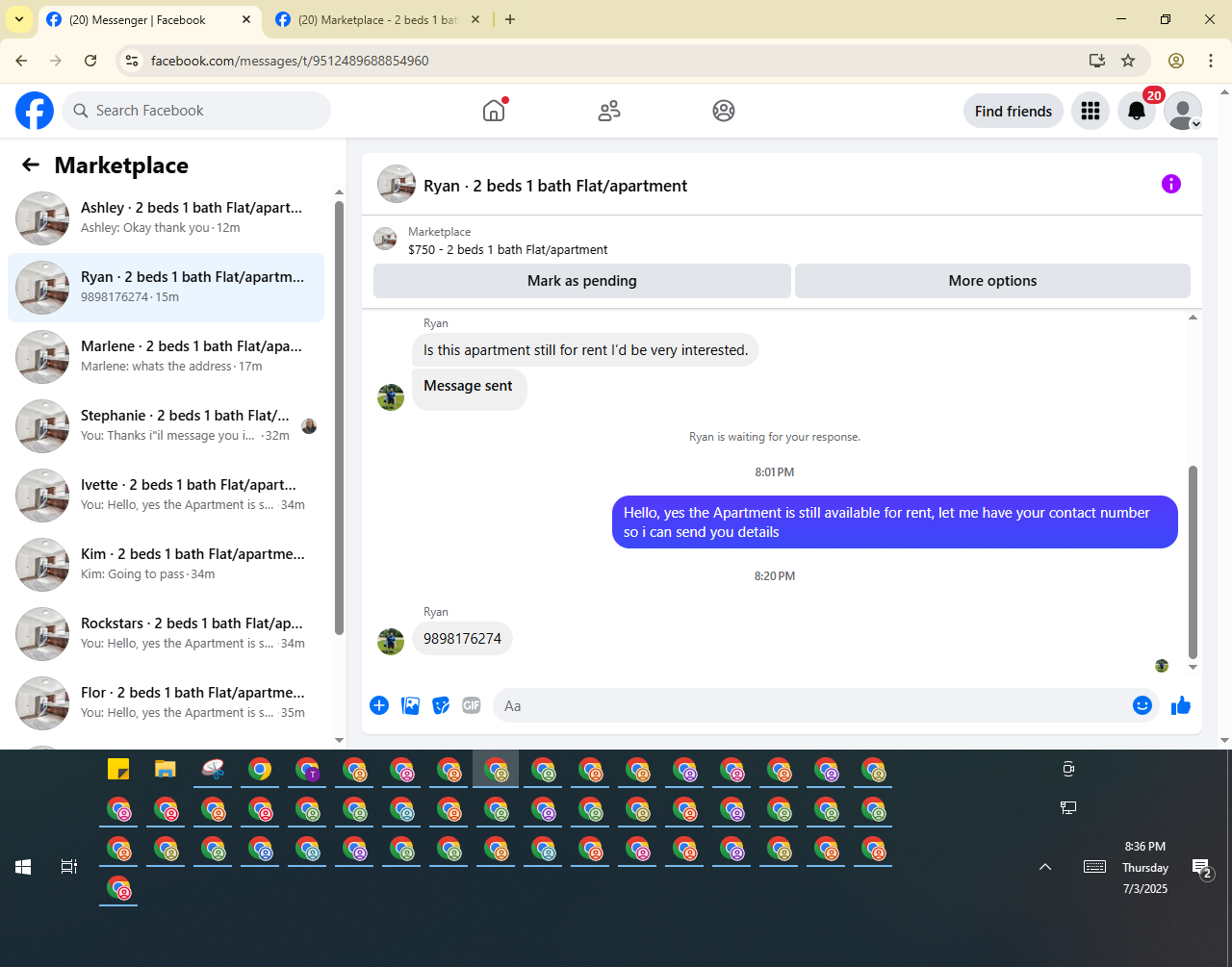The width and height of the screenshot is (1232, 967).
Task: Click the blue sent message bubble
Action: coord(895,522)
